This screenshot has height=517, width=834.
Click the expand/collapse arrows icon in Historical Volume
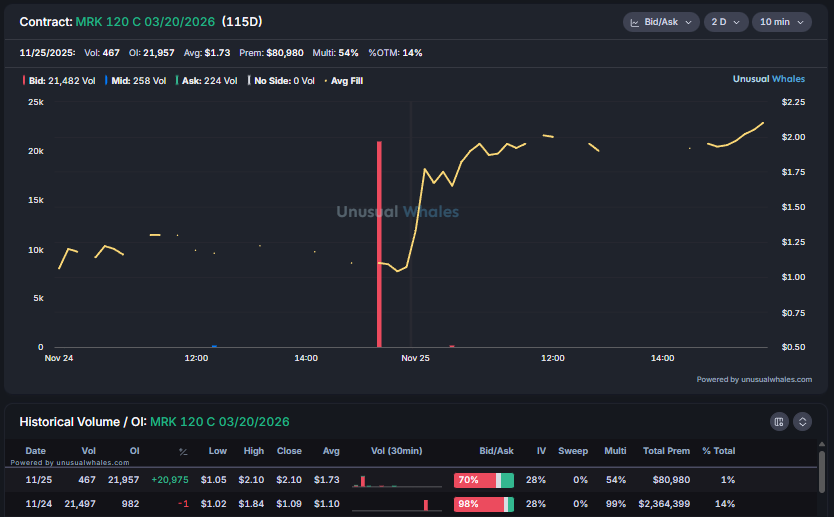click(802, 422)
